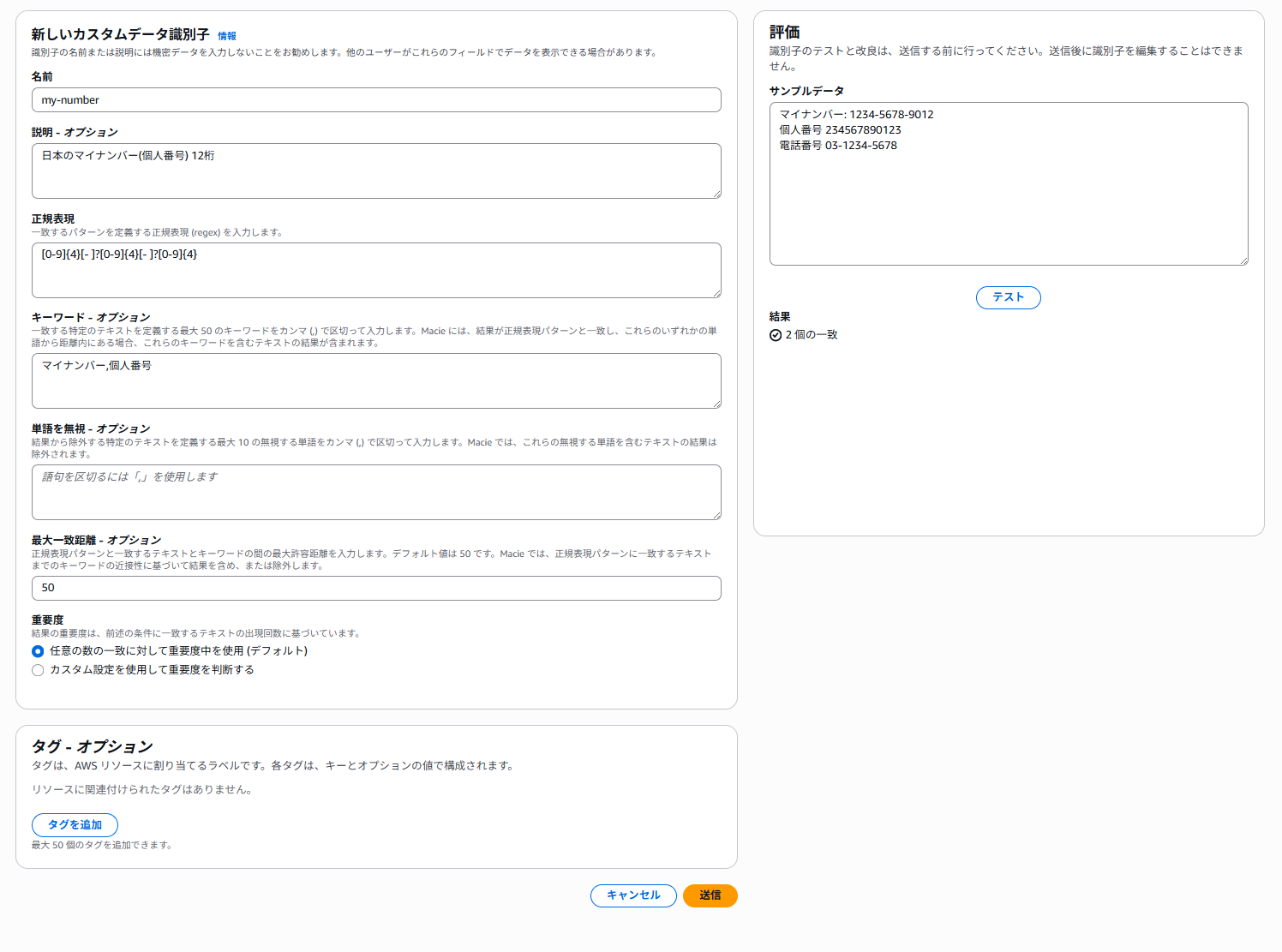Click the 最大一致距離 field showing 50
Screen dimensions: 1282x952
(x=376, y=589)
